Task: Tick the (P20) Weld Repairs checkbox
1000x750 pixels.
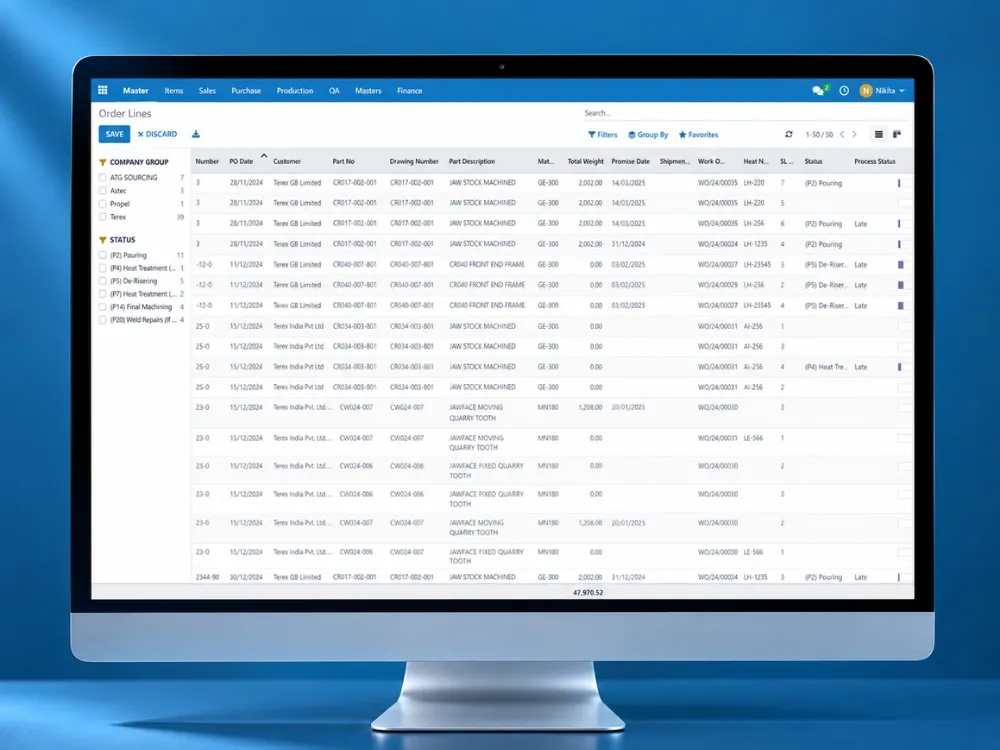Action: [x=103, y=320]
